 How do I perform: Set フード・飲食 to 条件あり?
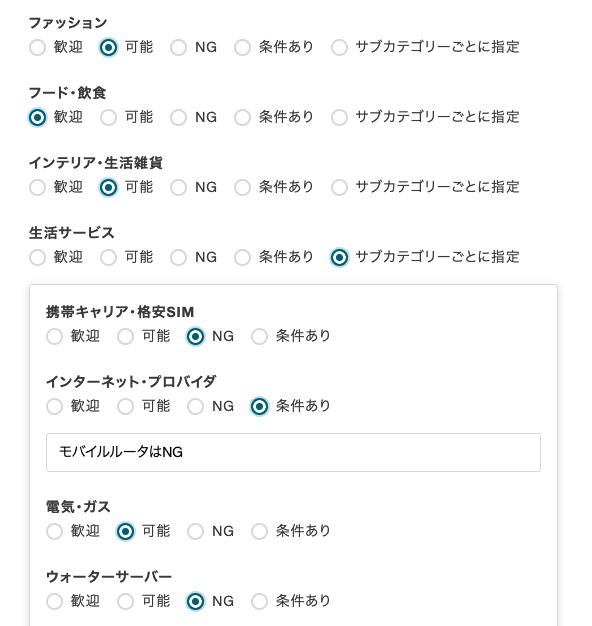(242, 117)
